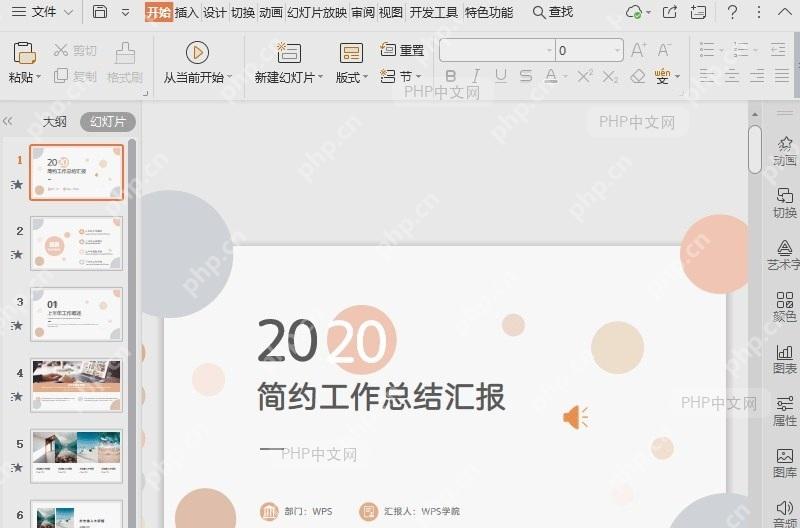This screenshot has width=800, height=528.
Task: Switch to the 幻灯片 thumbnails view
Action: pyautogui.click(x=108, y=122)
